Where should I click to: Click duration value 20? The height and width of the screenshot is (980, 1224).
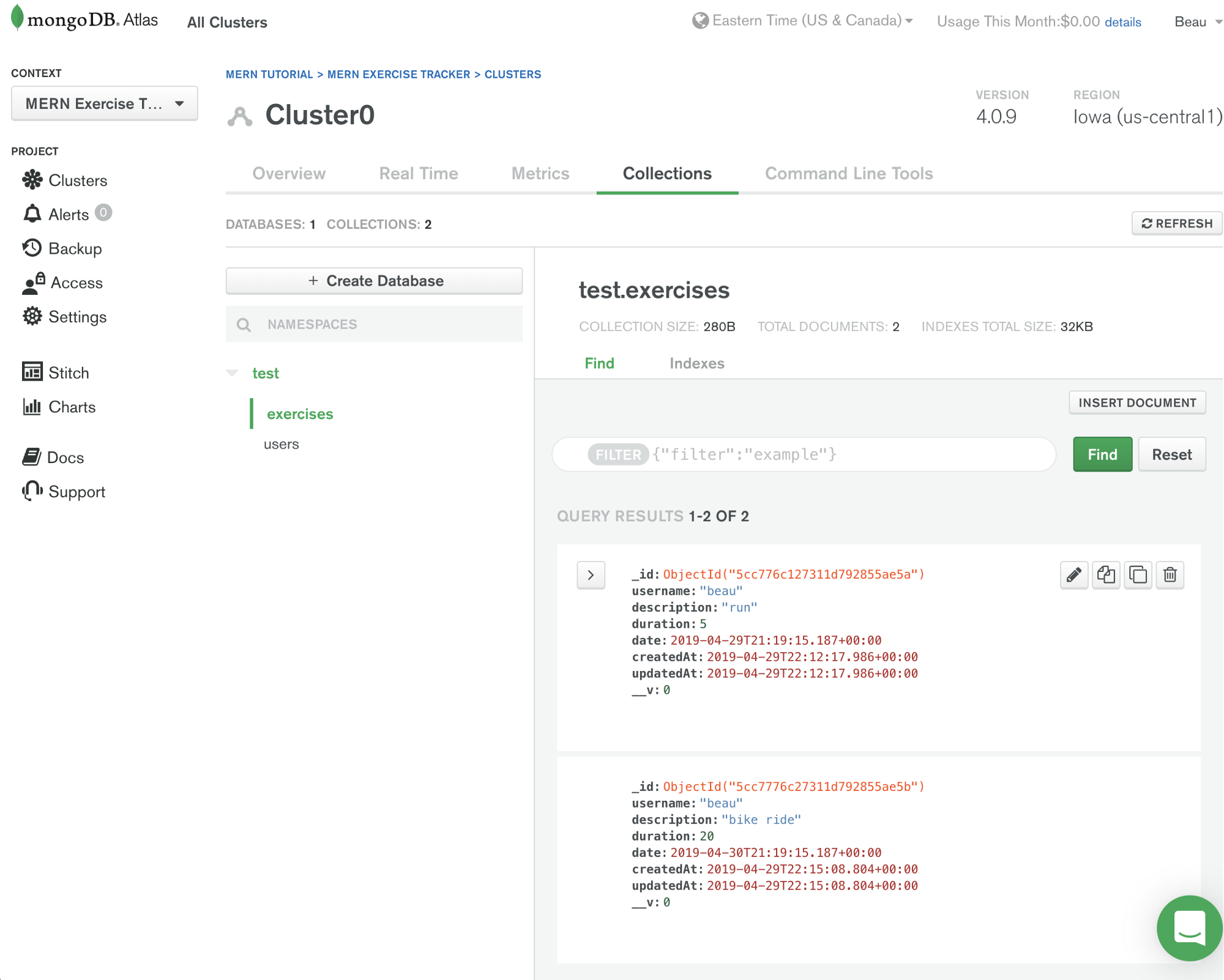click(707, 836)
